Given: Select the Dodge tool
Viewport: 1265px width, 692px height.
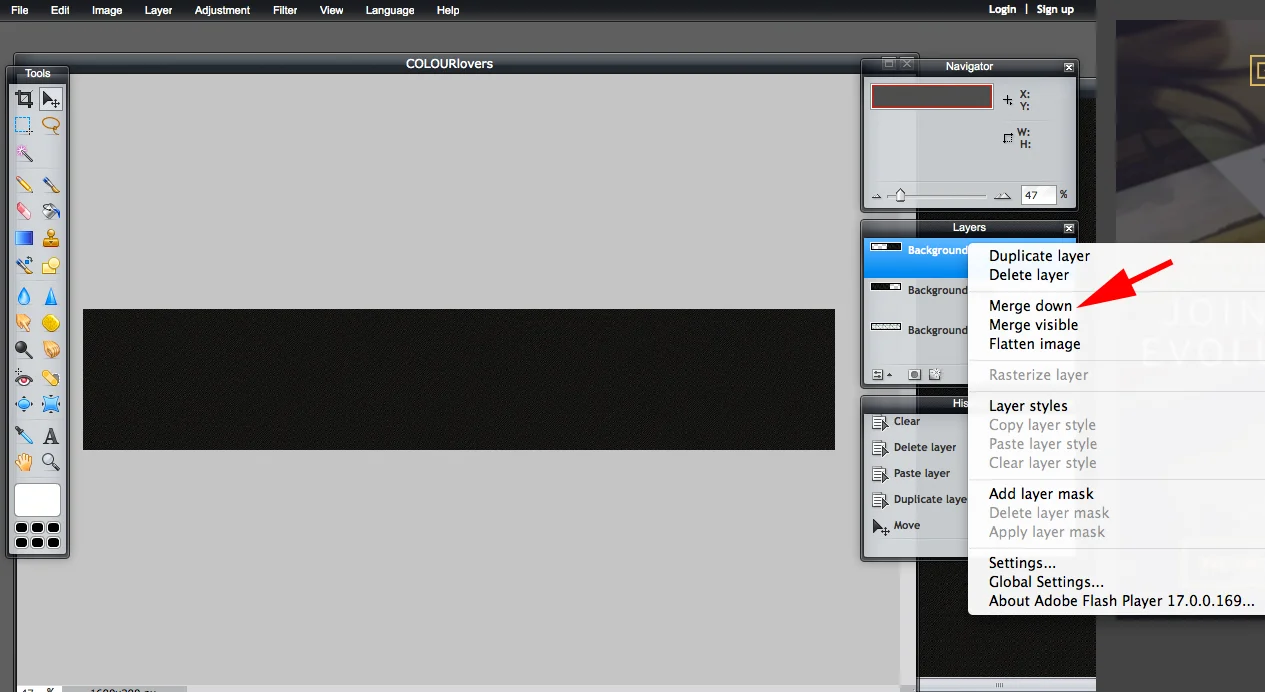Looking at the screenshot, I should (x=24, y=350).
